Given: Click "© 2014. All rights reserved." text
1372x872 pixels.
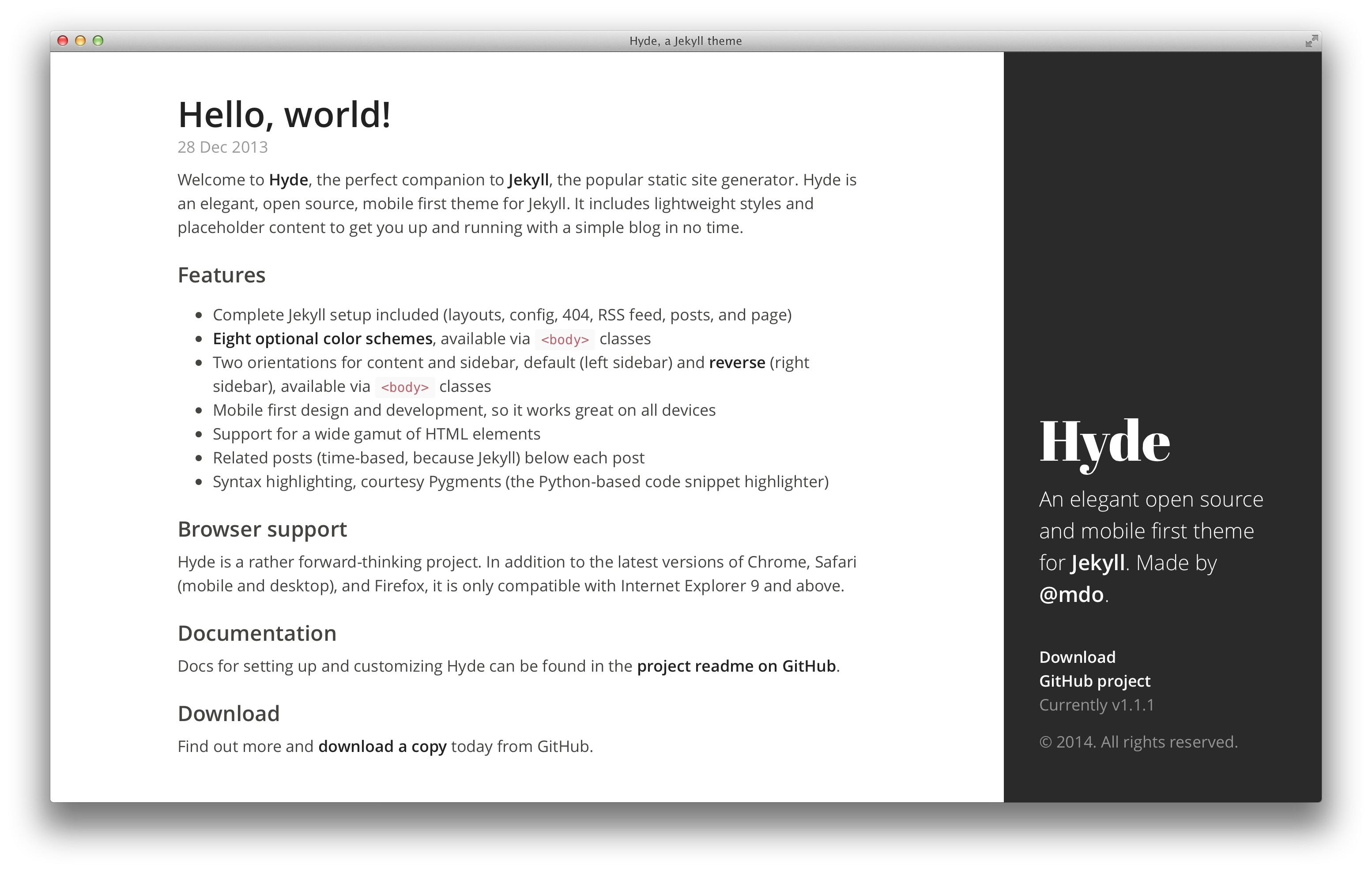Looking at the screenshot, I should (x=1138, y=742).
